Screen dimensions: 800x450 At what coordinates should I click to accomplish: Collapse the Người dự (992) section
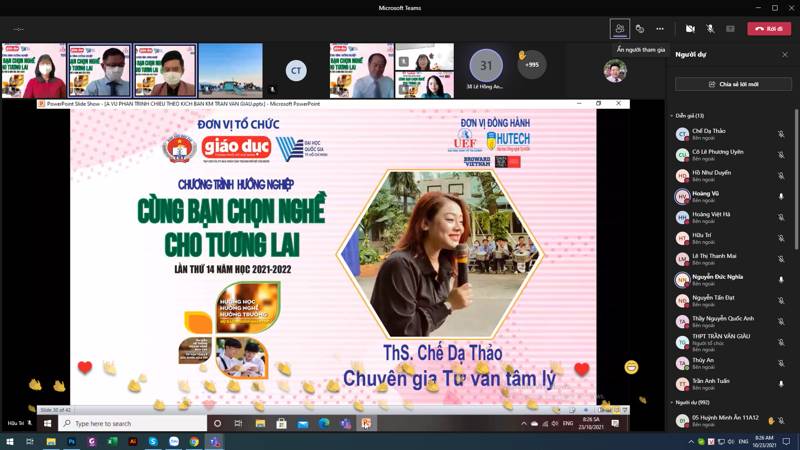[672, 402]
